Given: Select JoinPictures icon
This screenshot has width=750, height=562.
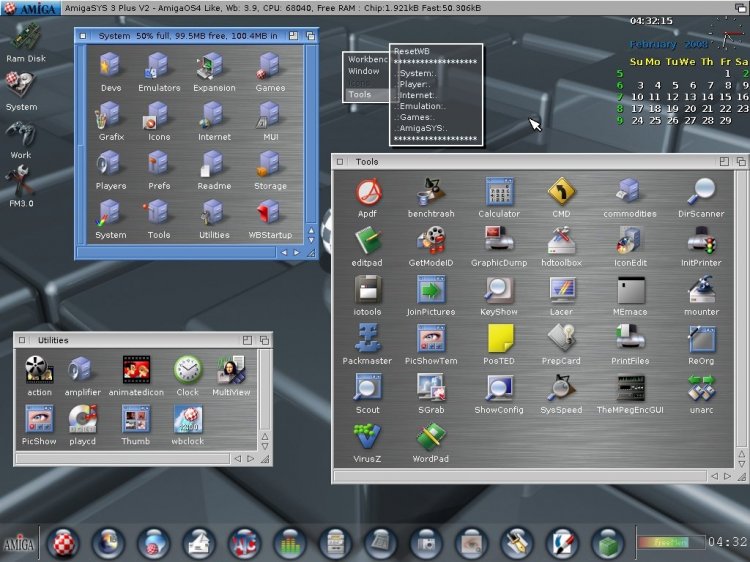Looking at the screenshot, I should (431, 290).
